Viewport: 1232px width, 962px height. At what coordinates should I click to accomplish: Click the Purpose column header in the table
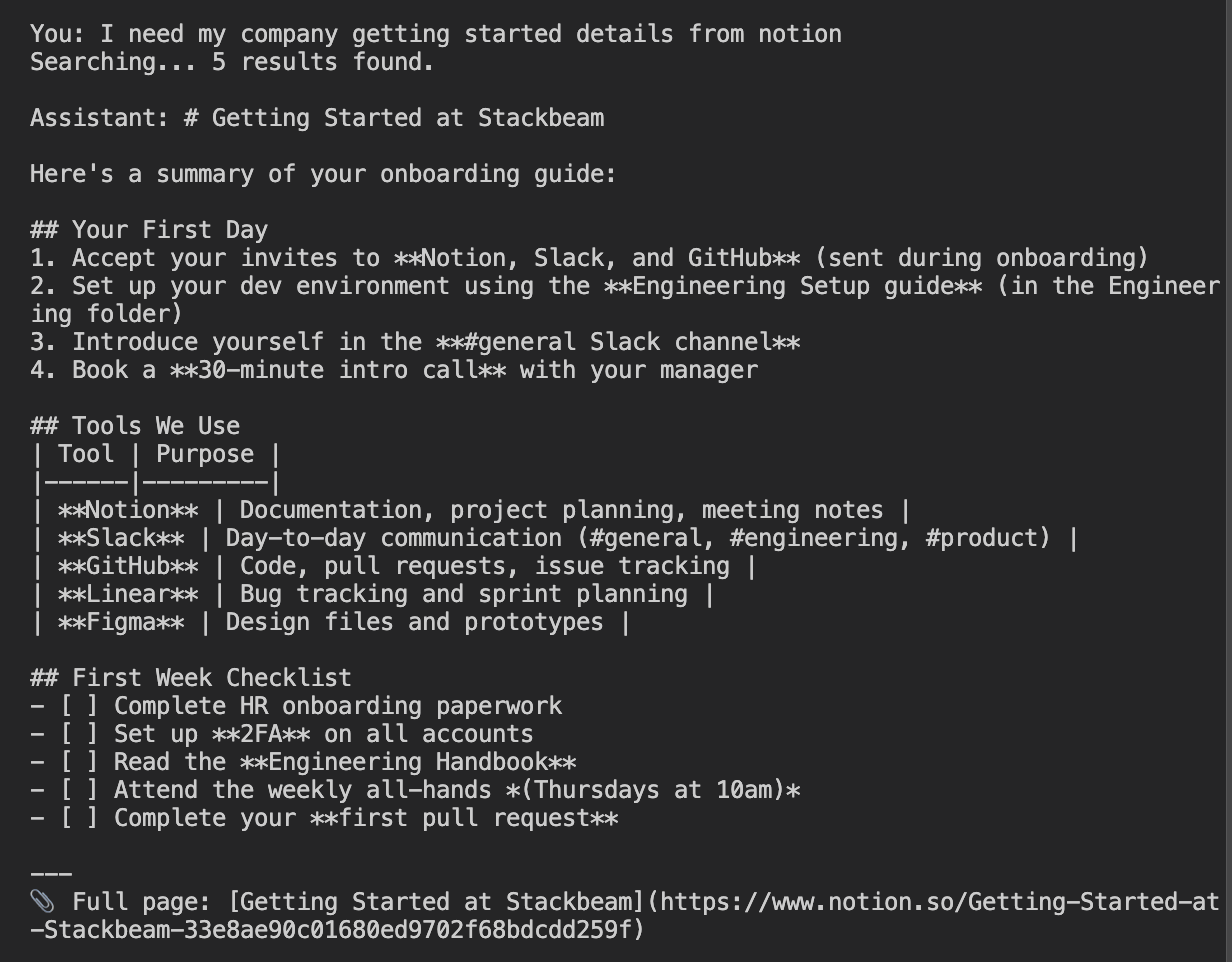(205, 454)
